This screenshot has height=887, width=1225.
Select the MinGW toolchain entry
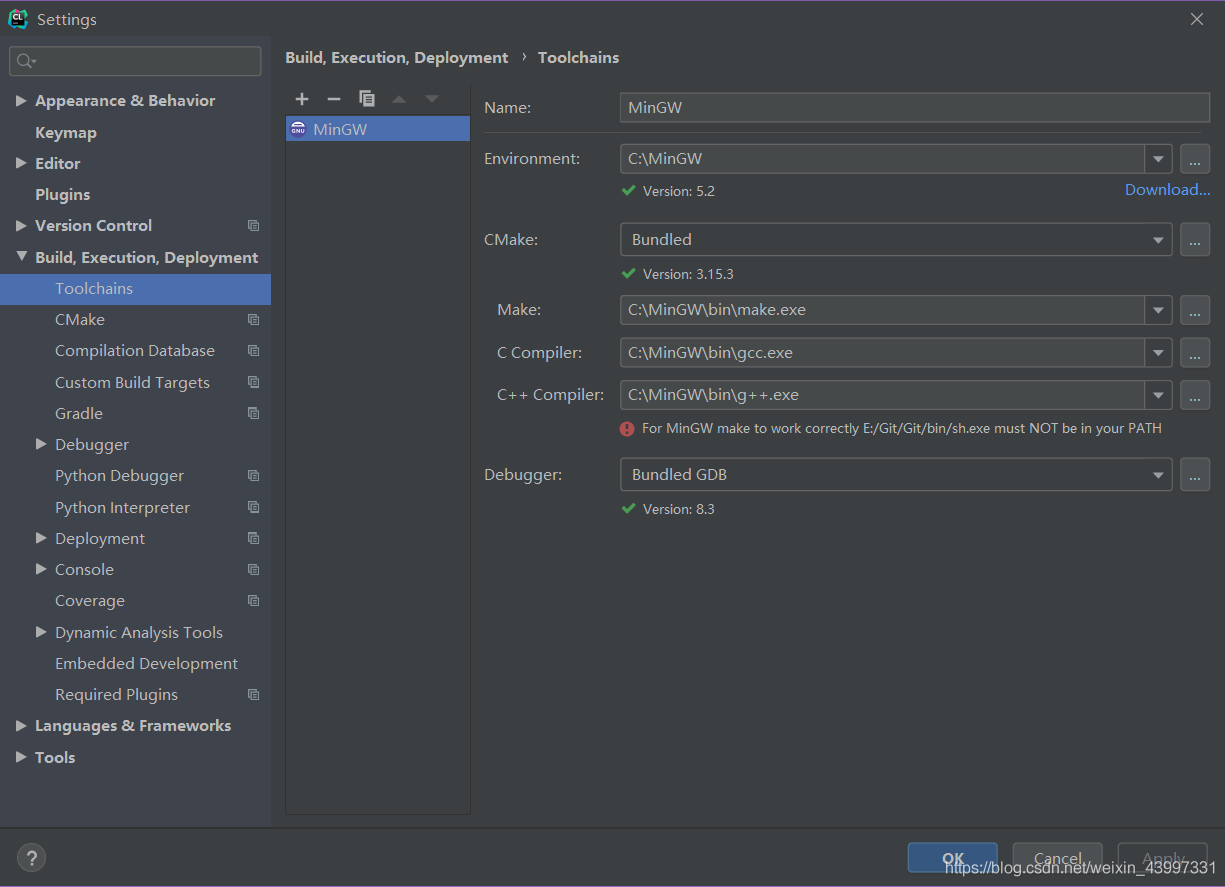pos(378,129)
